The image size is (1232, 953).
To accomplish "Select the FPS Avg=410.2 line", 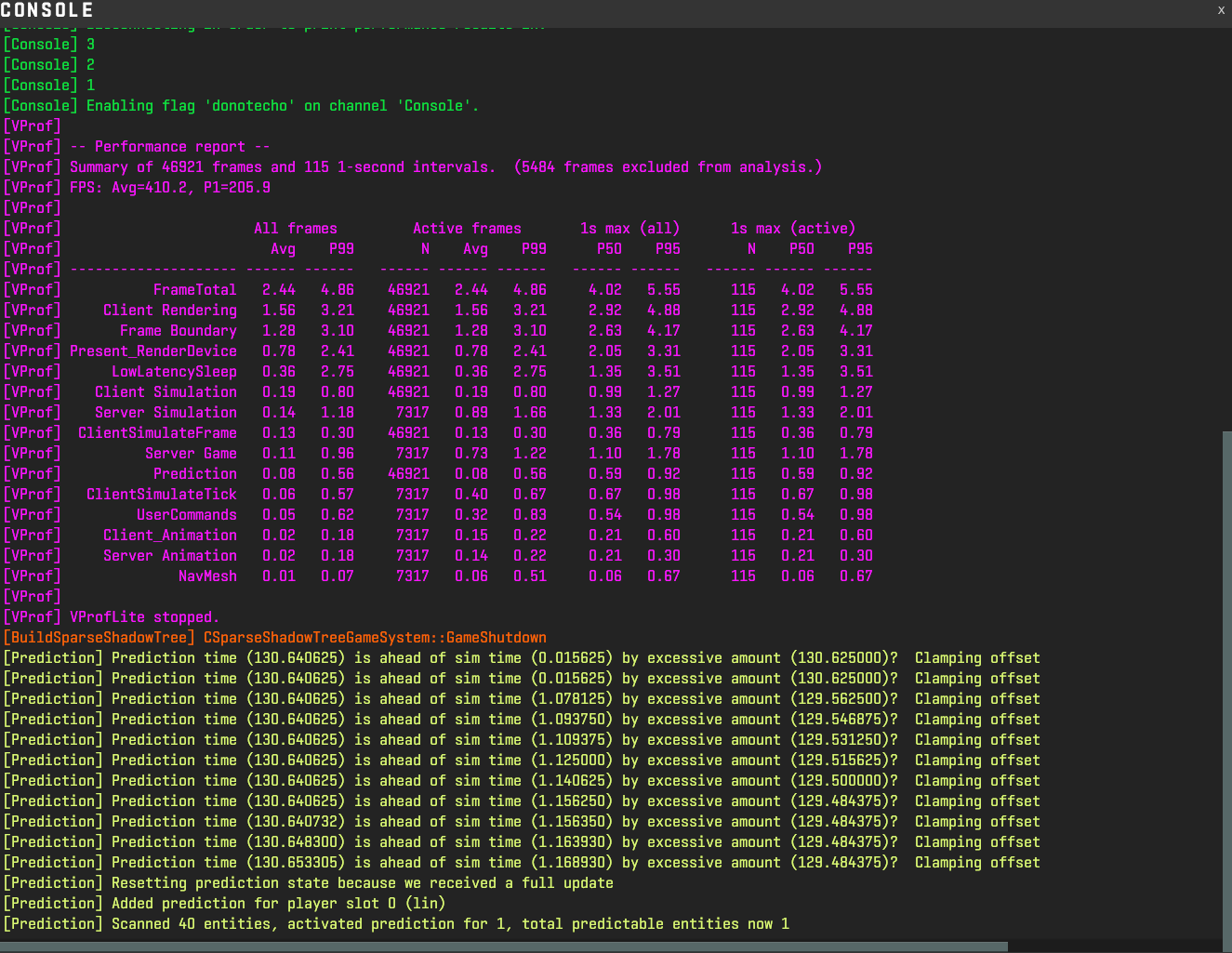I will (170, 188).
